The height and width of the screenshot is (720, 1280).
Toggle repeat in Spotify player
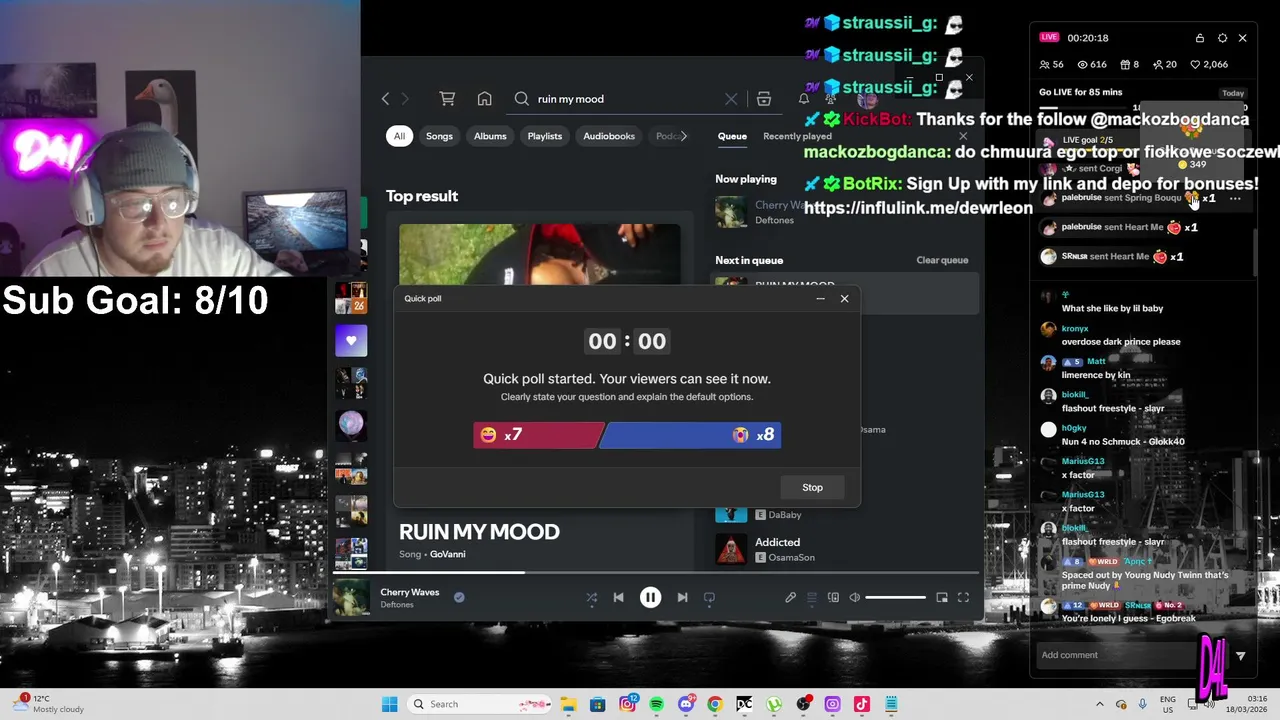[x=709, y=598]
